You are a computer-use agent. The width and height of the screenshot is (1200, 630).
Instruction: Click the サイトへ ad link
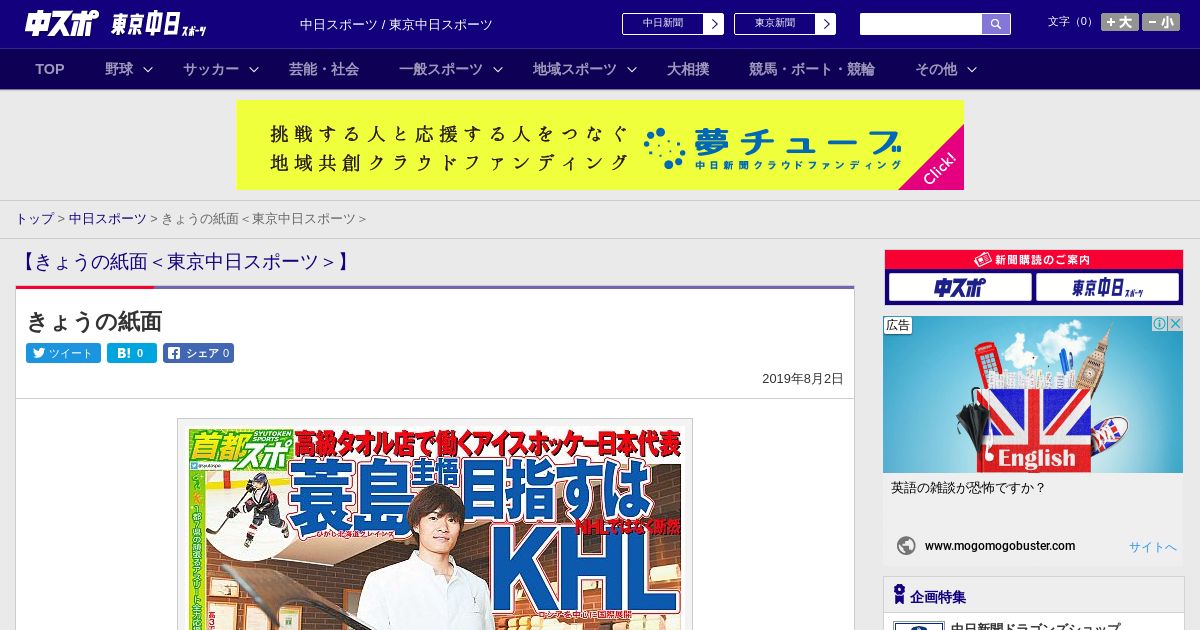(1153, 547)
